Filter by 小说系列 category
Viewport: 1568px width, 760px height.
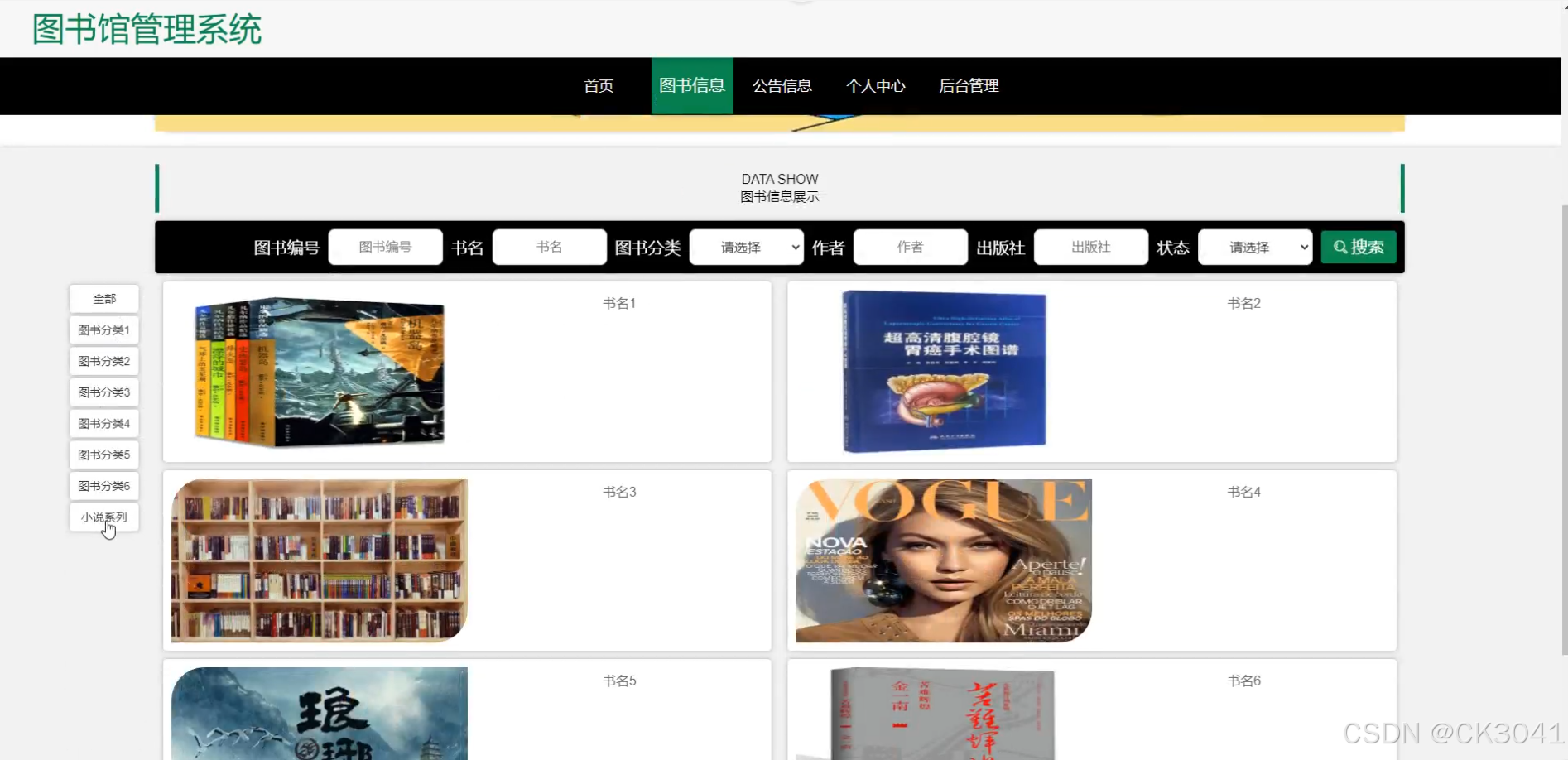pos(104,517)
